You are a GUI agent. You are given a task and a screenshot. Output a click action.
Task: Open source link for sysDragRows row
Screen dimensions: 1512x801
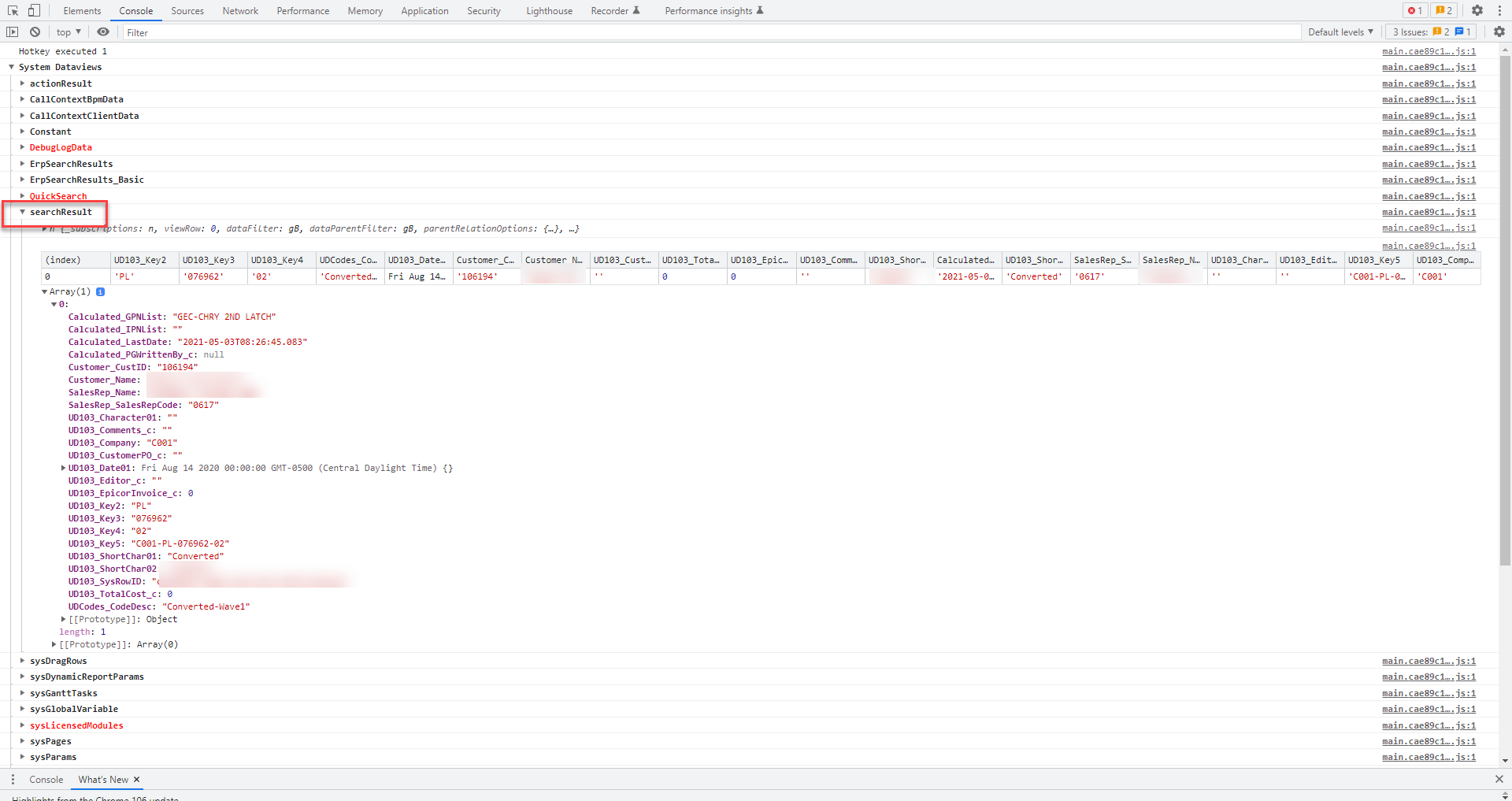pos(1429,662)
